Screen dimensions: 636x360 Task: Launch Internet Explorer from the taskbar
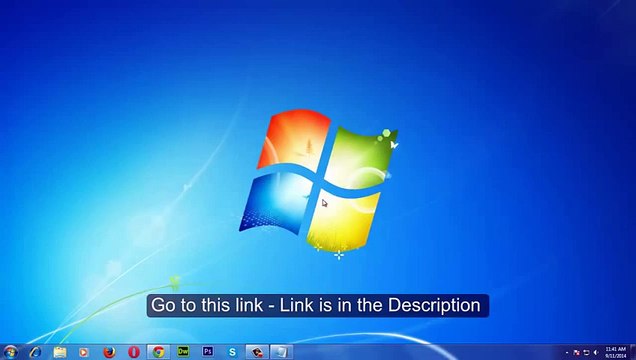(35, 352)
